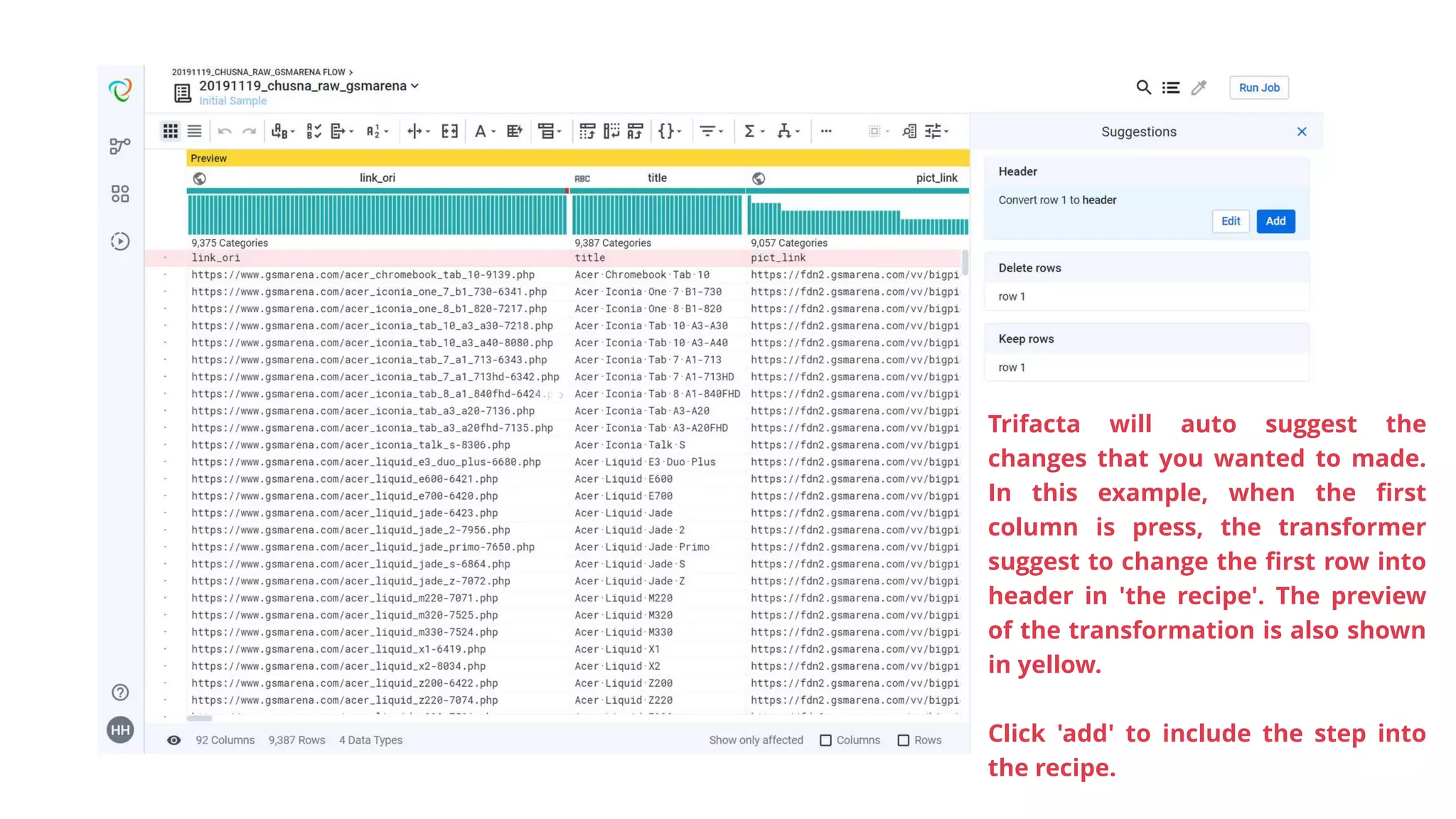Open the flow view sidebar icon
Viewport: 1456px width, 819px height.
click(x=120, y=146)
